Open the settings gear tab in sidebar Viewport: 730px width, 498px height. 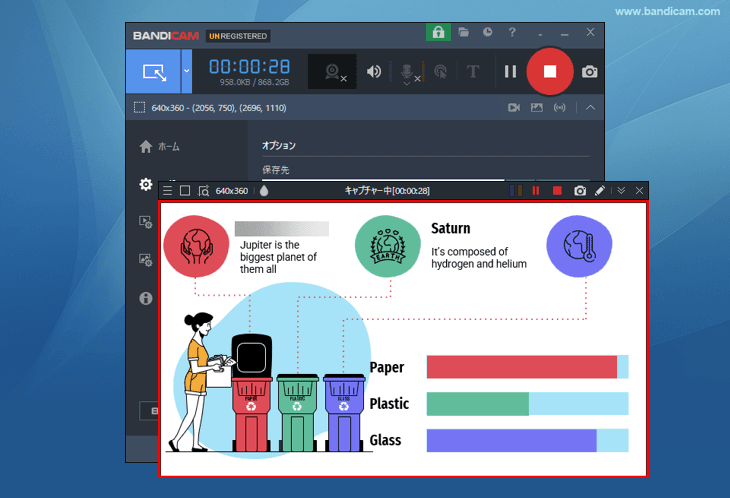(146, 185)
